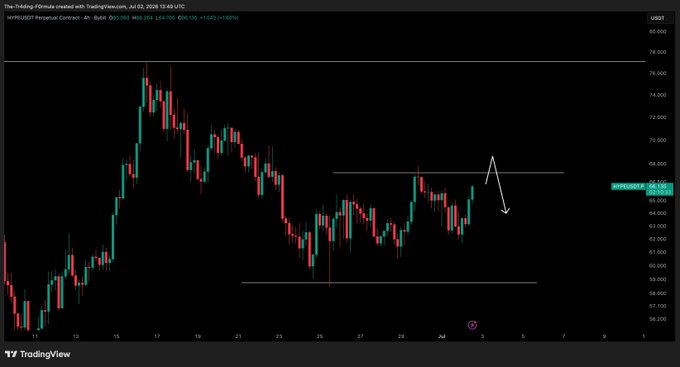Click the date label 21 on time axis

(x=238, y=336)
